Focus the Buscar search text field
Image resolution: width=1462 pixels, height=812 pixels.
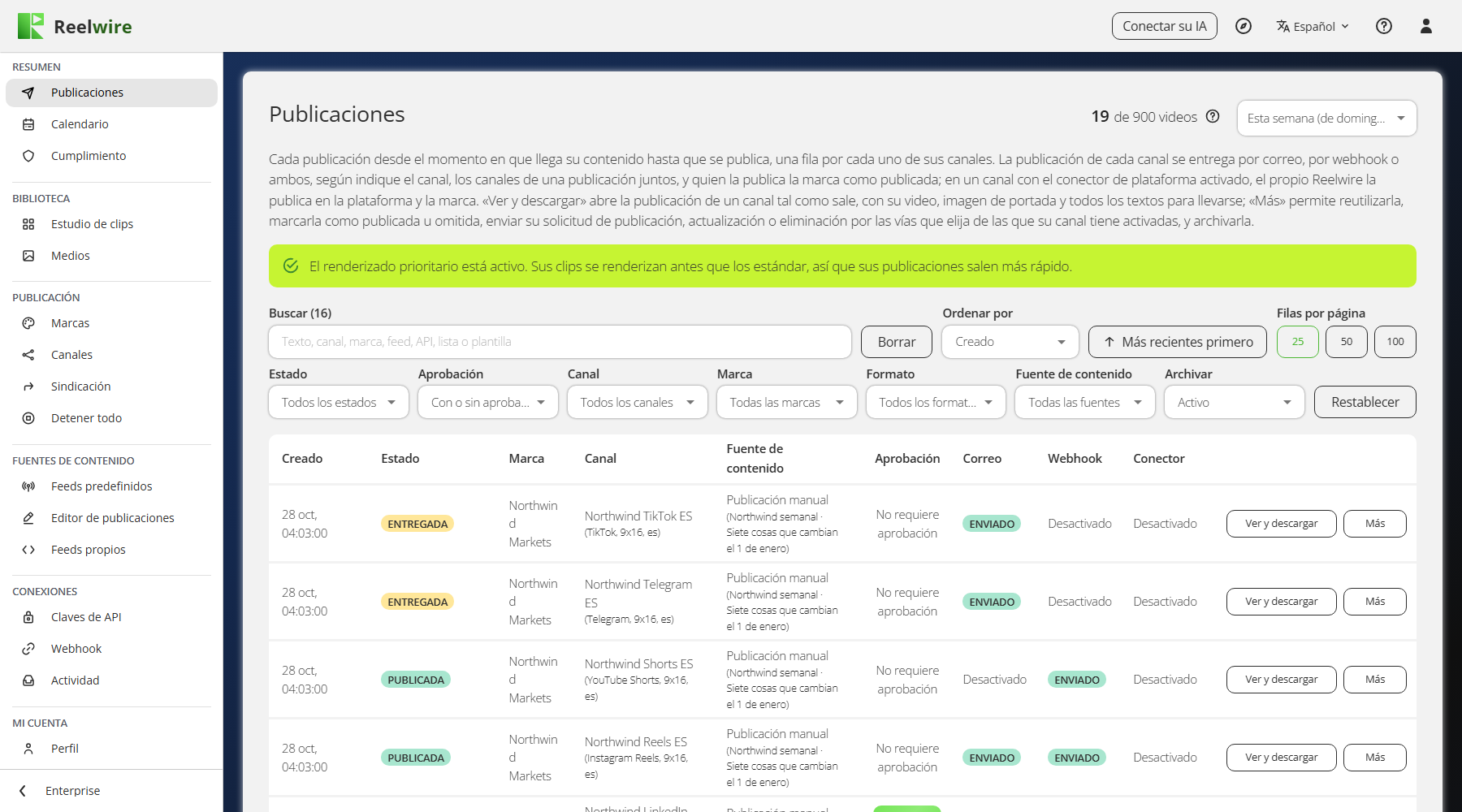pos(560,342)
